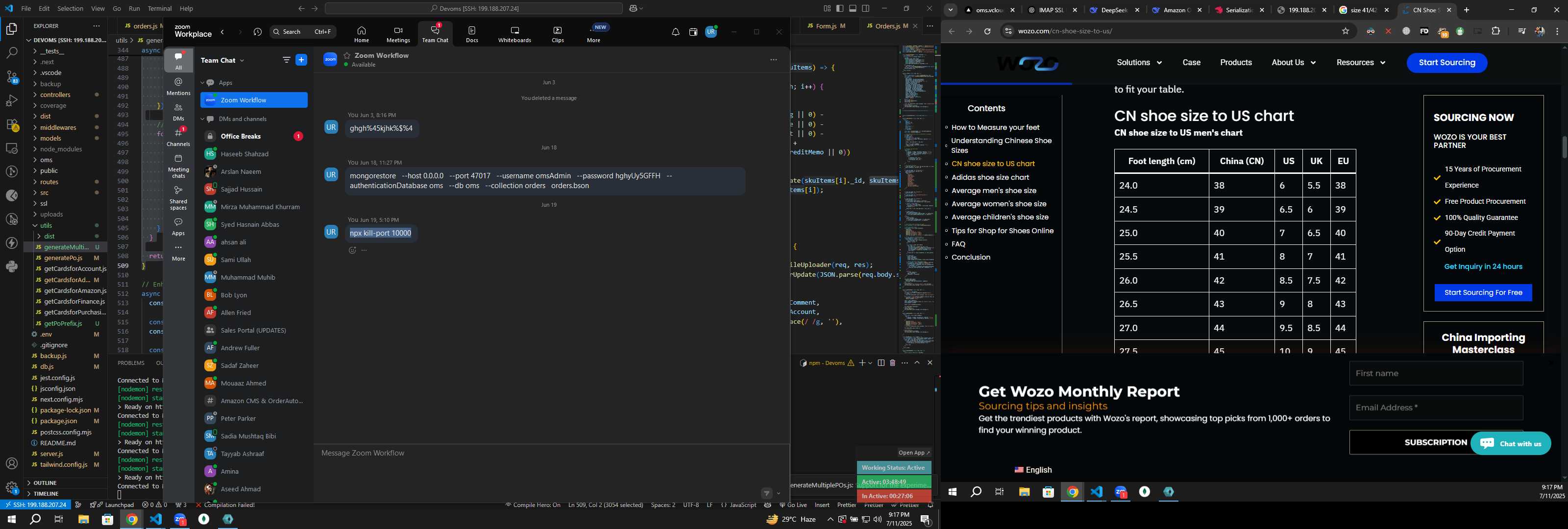Open the Search view in VS Code activity bar
The image size is (1568, 529).
tap(12, 53)
